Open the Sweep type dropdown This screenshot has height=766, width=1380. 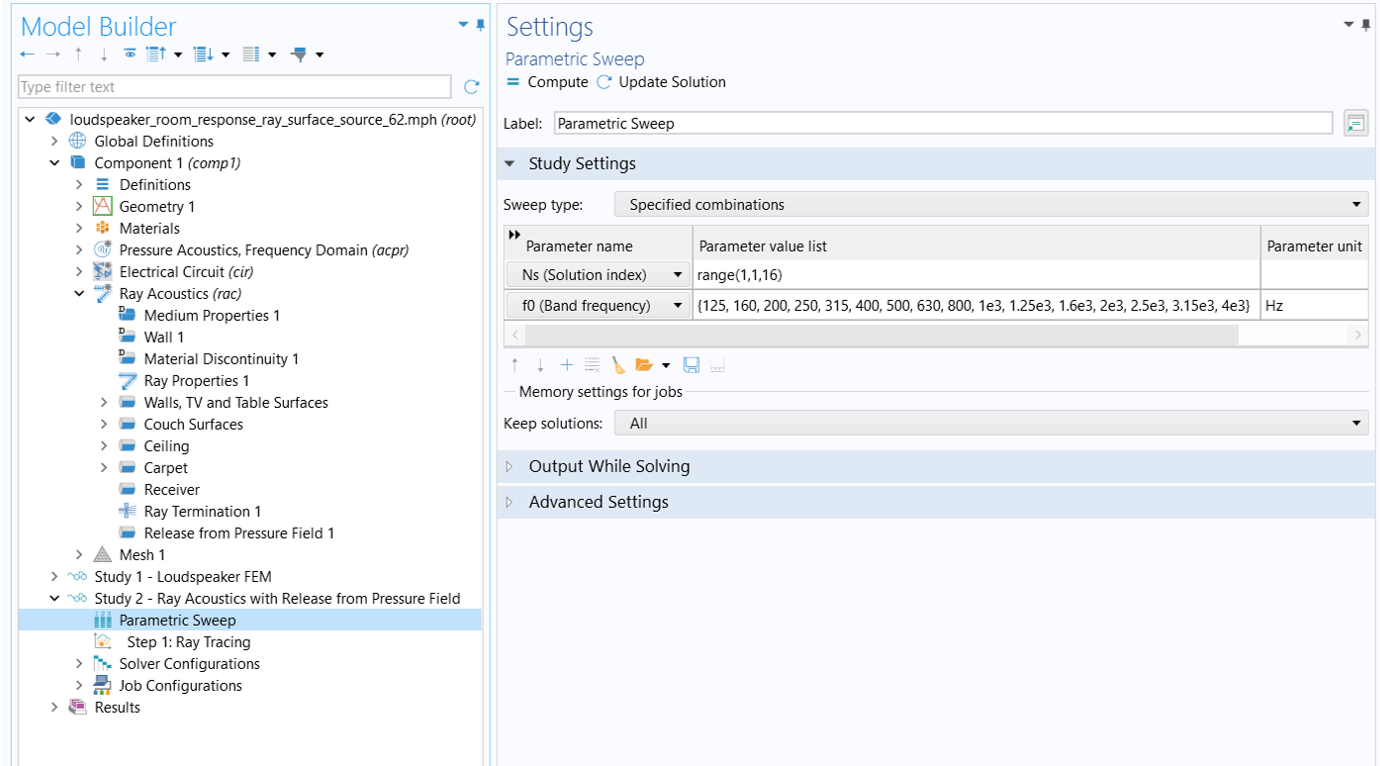coord(991,205)
